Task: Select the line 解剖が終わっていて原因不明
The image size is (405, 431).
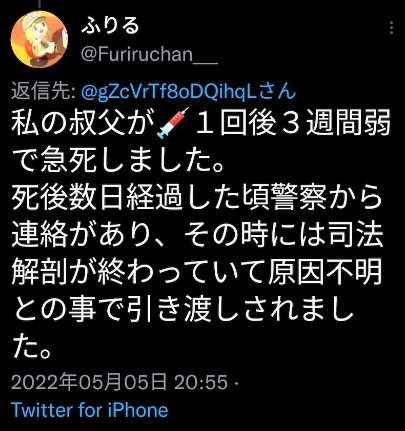Action: tap(197, 272)
